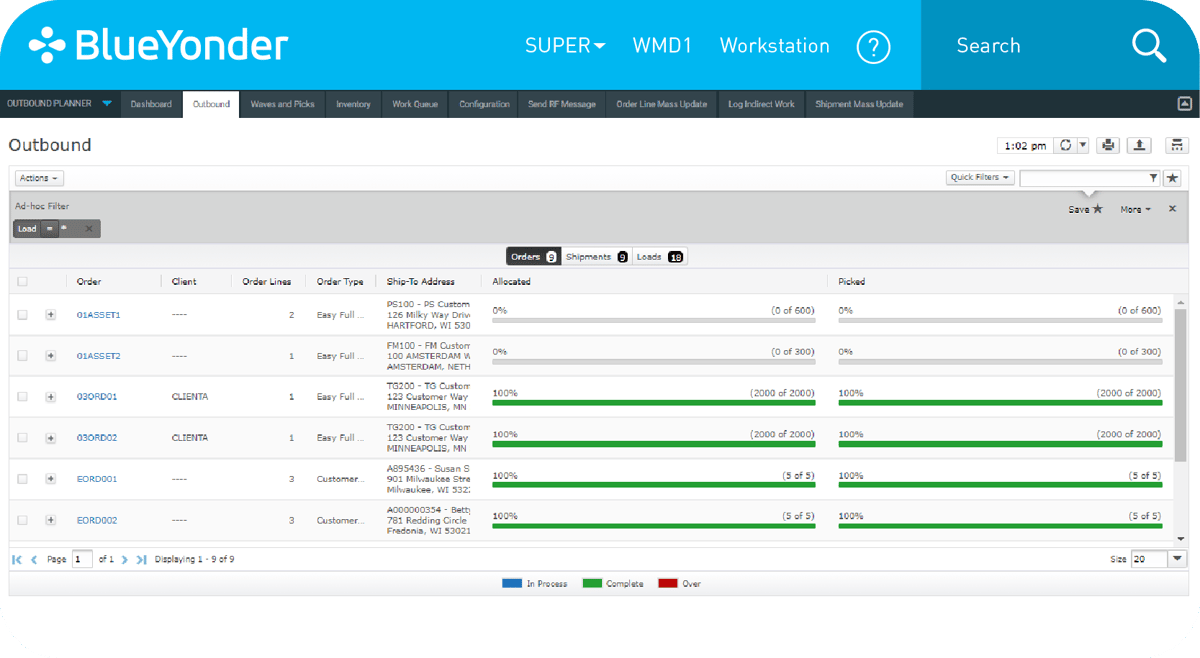Image resolution: width=1200 pixels, height=658 pixels.
Task: Open the Actions dropdown
Action: coord(37,177)
